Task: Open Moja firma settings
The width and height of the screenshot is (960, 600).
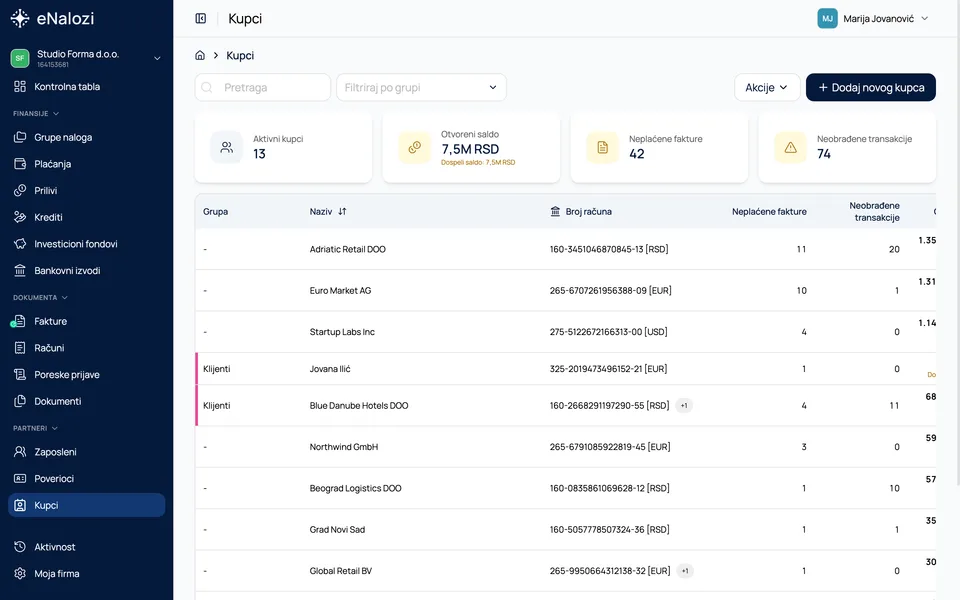Action: pyautogui.click(x=86, y=574)
